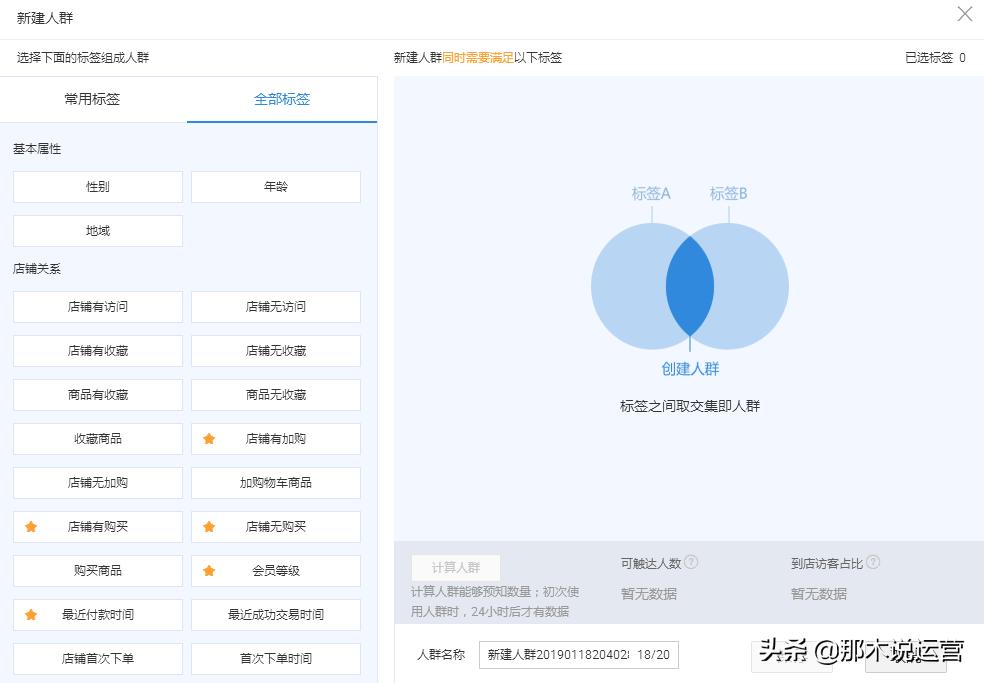Switch to the 全部标签 tab

point(280,100)
